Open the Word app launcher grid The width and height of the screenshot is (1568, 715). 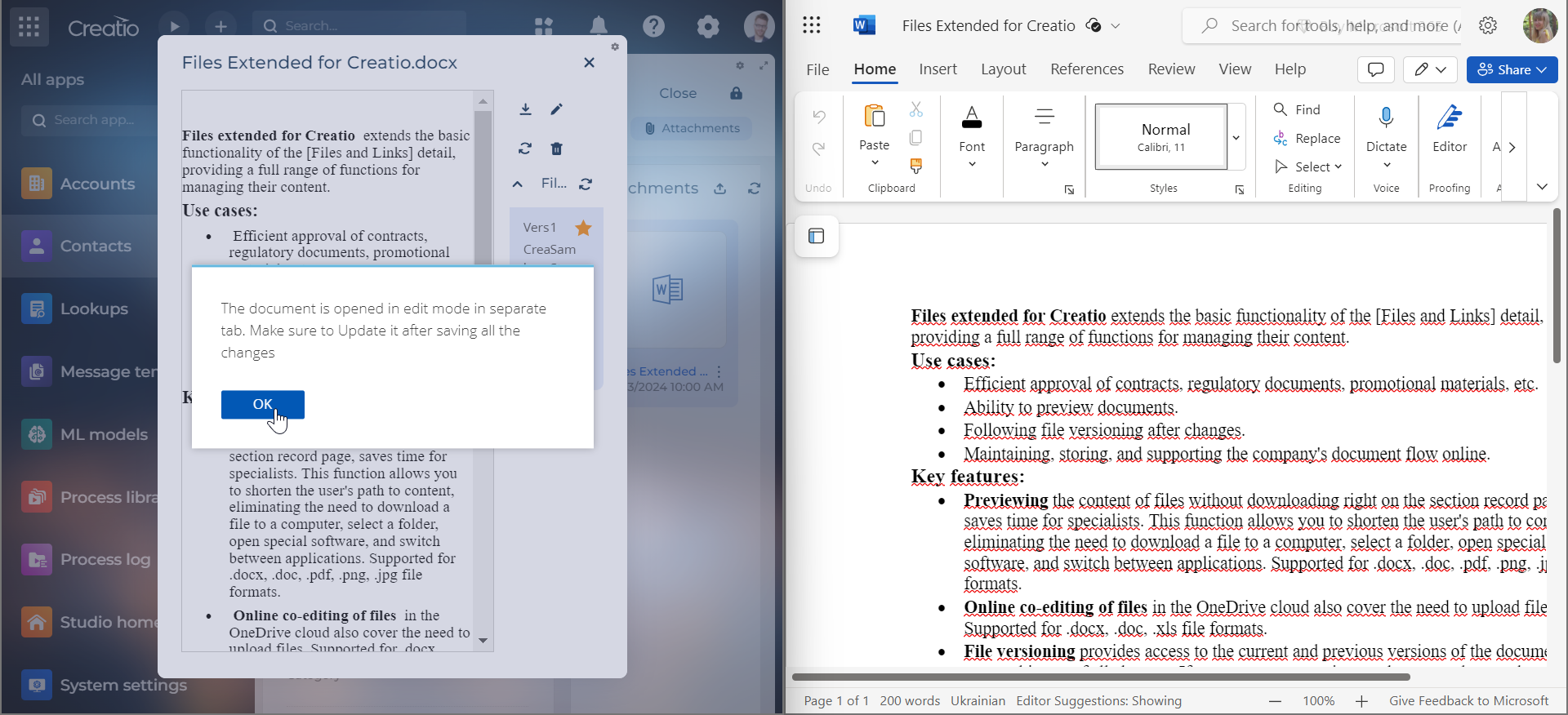click(812, 25)
